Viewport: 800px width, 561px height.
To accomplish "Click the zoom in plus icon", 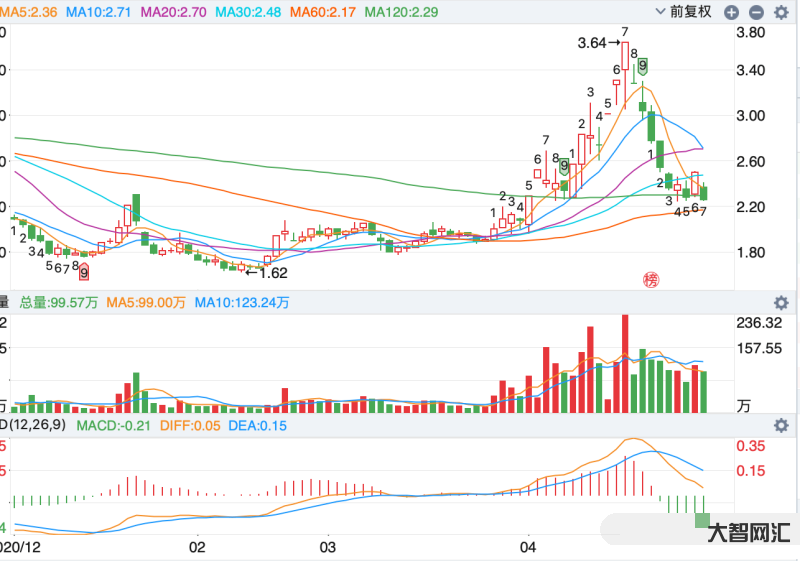I will pyautogui.click(x=732, y=12).
